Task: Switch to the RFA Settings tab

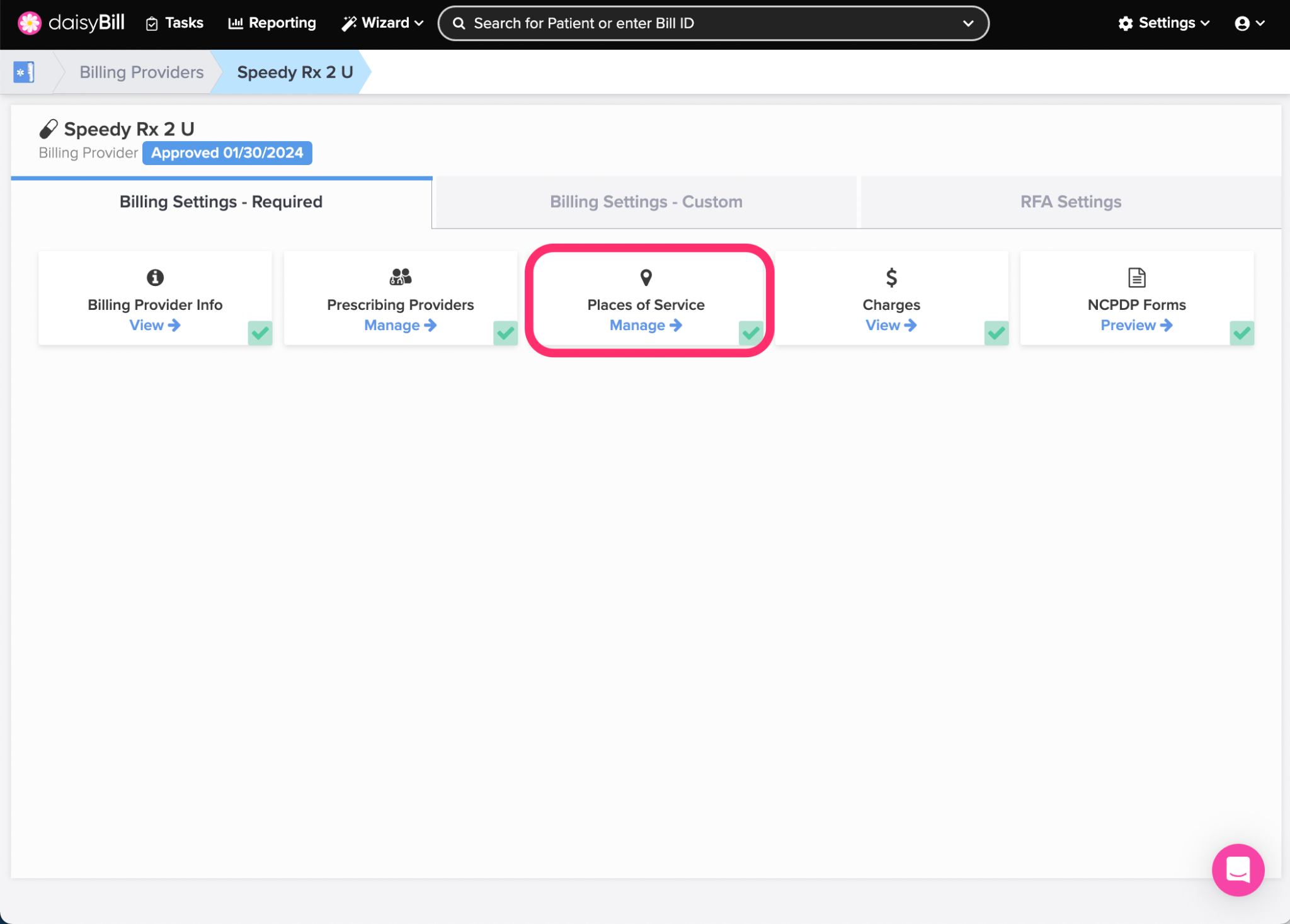Action: pyautogui.click(x=1070, y=202)
